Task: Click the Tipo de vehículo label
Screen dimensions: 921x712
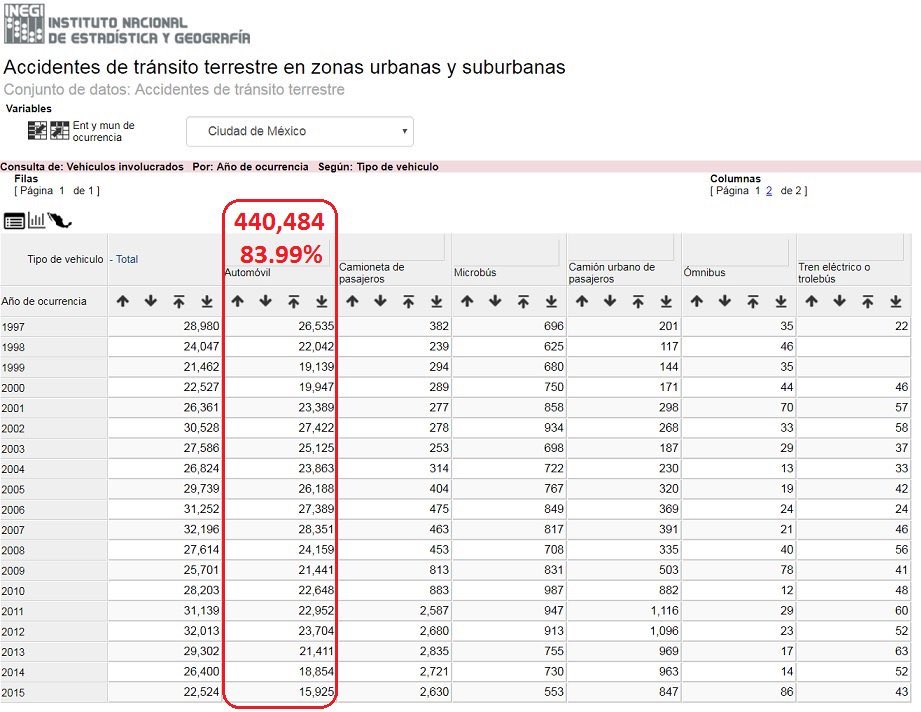Action: click(65, 259)
